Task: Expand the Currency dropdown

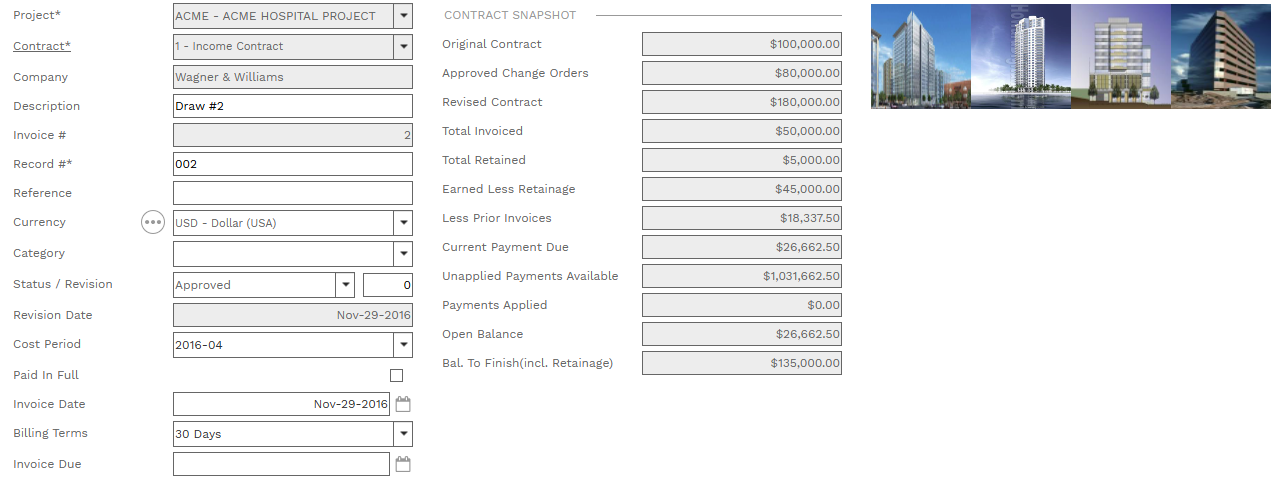Action: (402, 223)
